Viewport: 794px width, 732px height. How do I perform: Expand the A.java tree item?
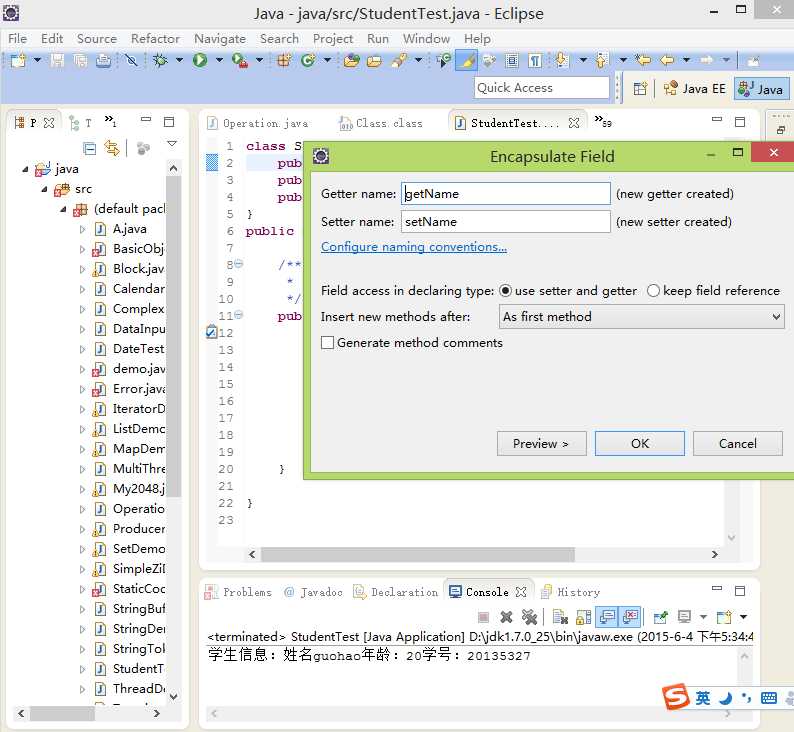(x=82, y=229)
